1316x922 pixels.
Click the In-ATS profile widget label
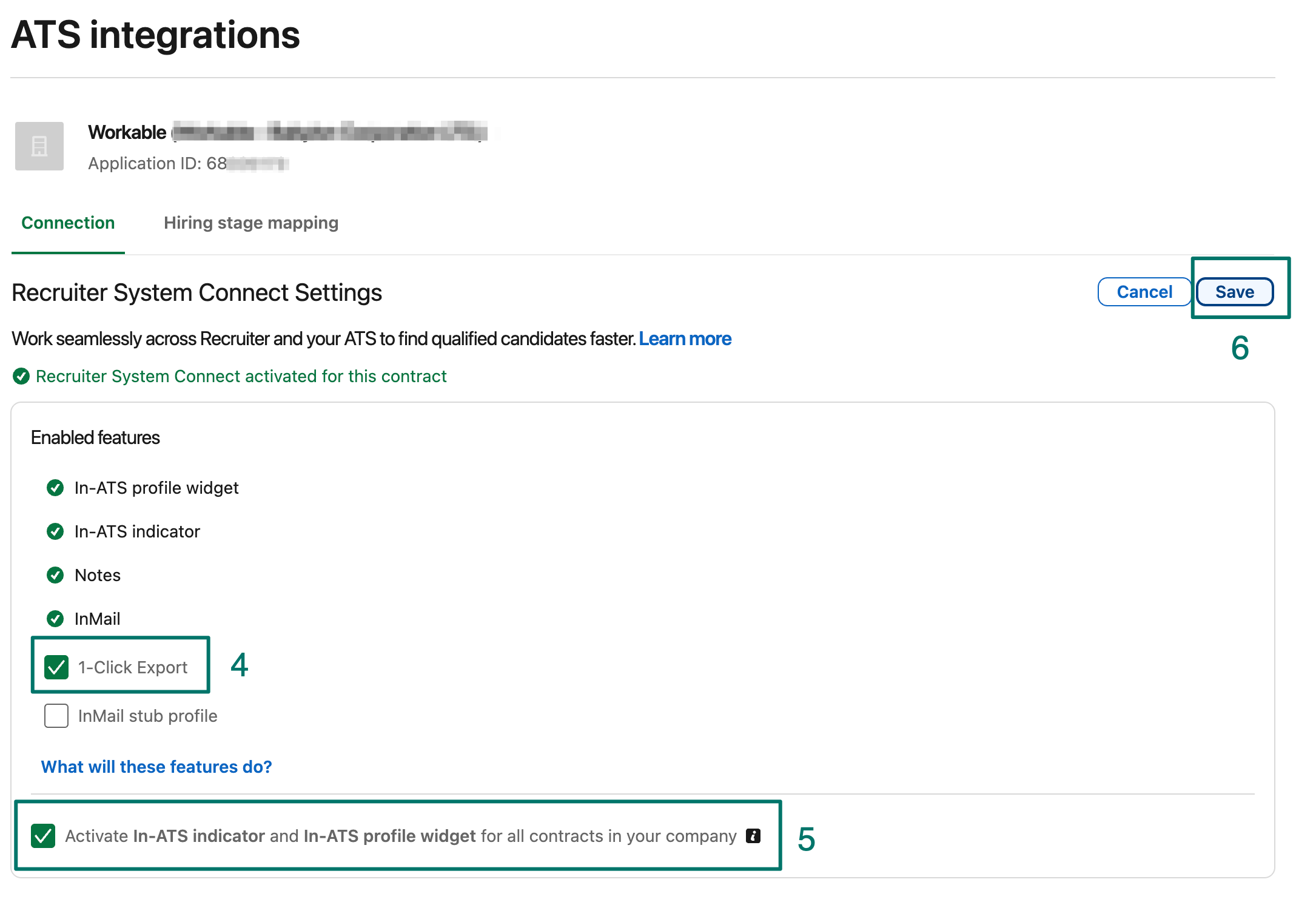tap(156, 488)
